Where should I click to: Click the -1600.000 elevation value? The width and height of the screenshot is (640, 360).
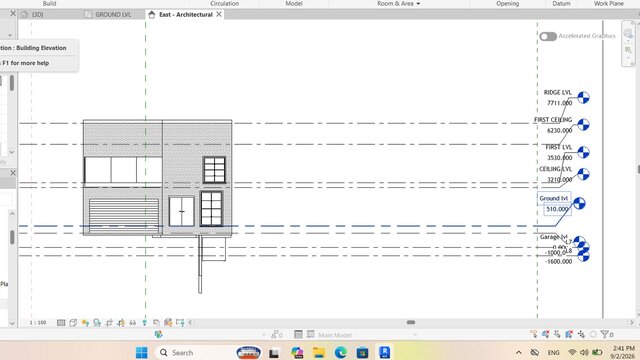point(559,261)
